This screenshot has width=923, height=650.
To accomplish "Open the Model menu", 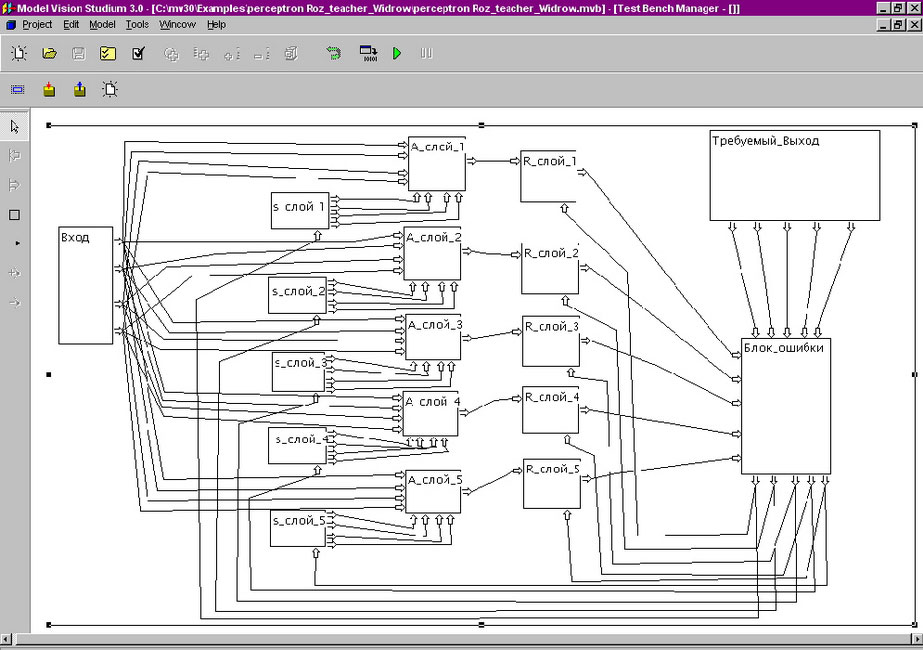I will [x=102, y=24].
